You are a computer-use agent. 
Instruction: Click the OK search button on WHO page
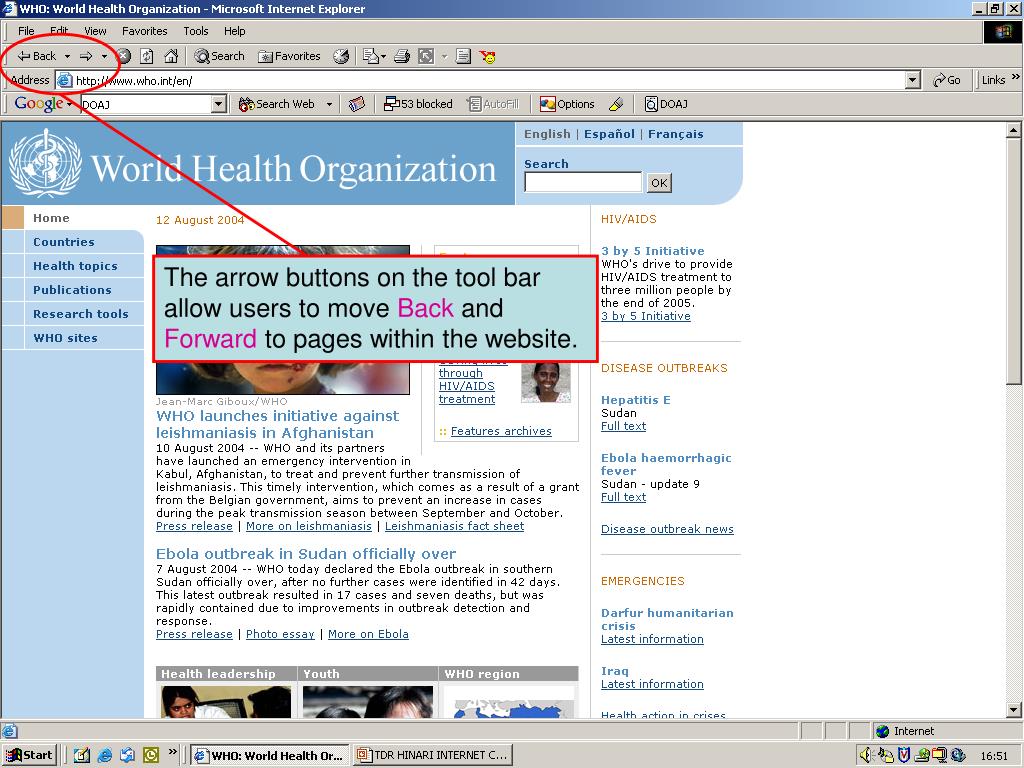(x=659, y=183)
